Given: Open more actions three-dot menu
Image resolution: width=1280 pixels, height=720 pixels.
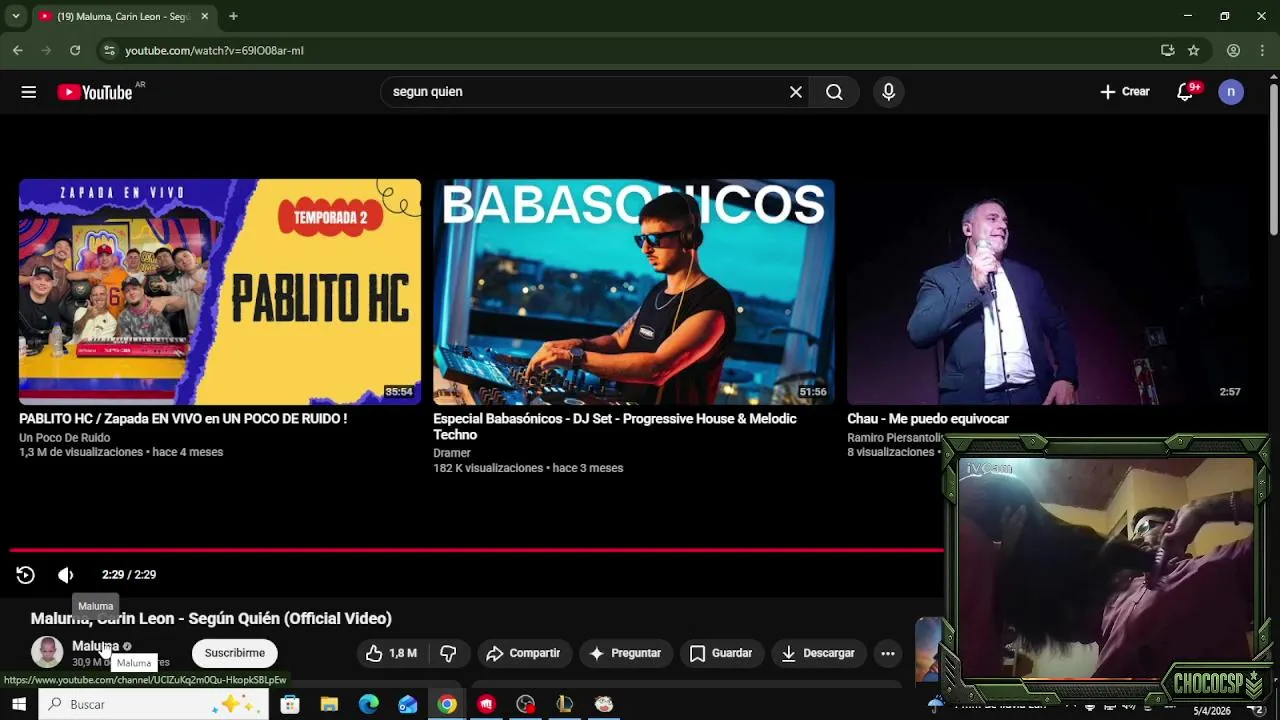Looking at the screenshot, I should (x=887, y=653).
